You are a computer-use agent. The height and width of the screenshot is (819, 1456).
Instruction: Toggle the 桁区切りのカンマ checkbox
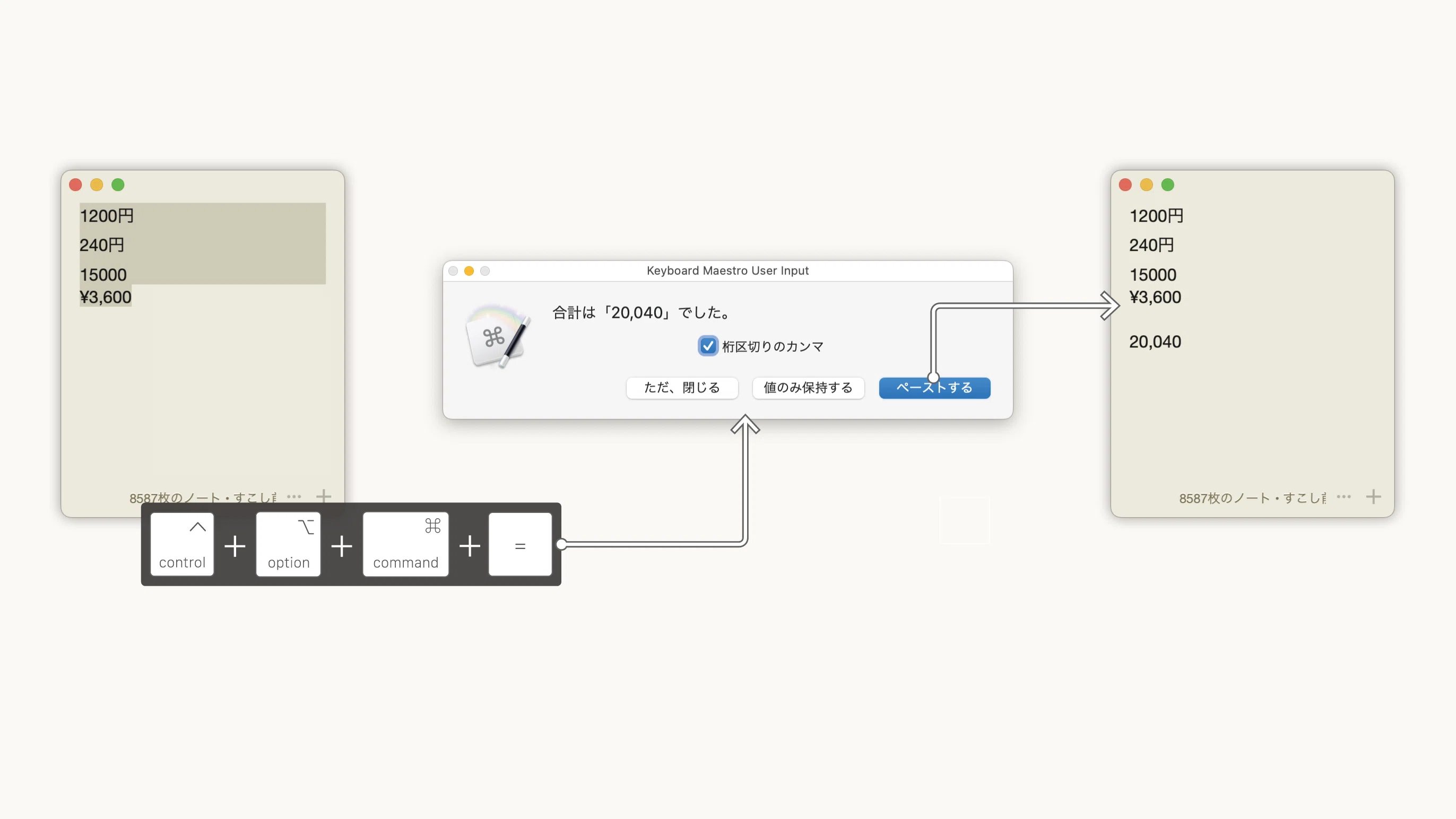(708, 346)
